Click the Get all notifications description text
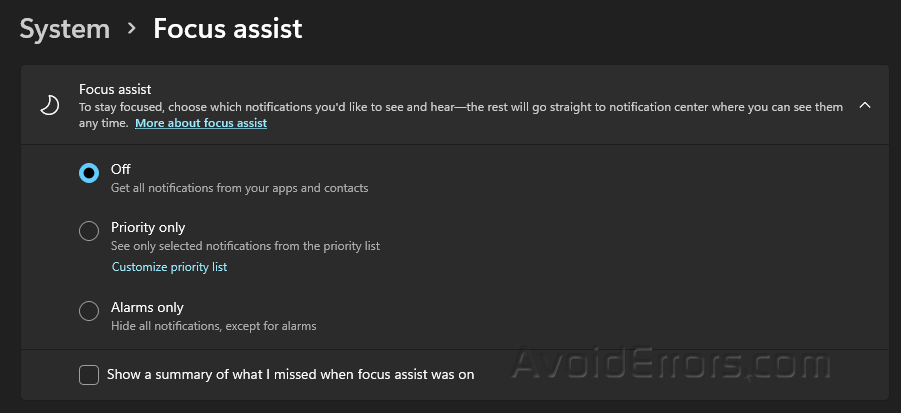The width and height of the screenshot is (901, 413). (x=239, y=188)
